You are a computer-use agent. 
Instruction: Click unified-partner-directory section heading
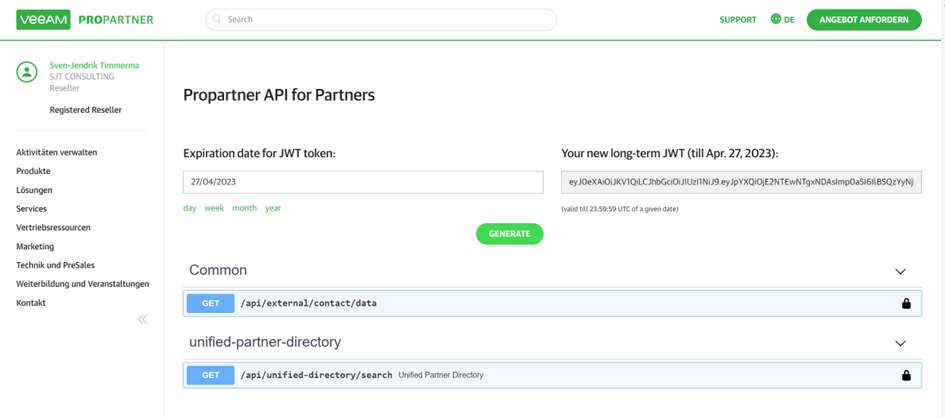(265, 342)
